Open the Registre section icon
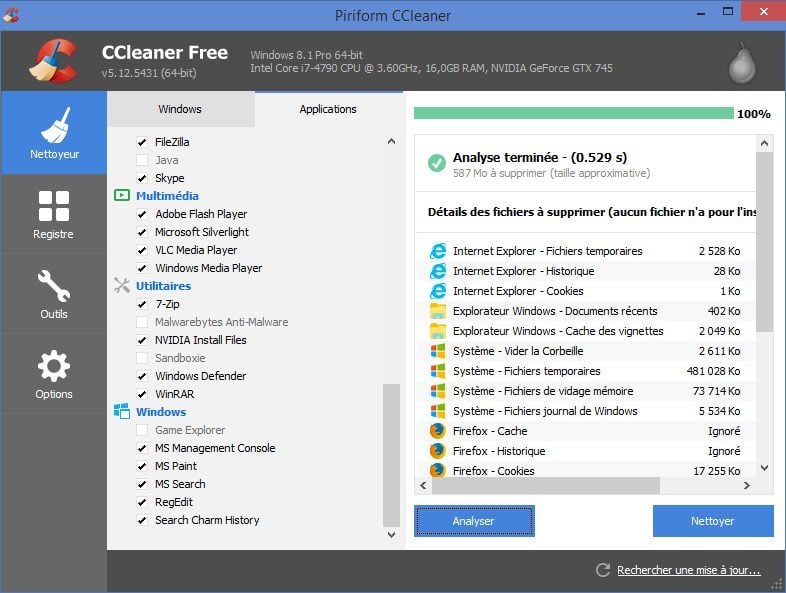This screenshot has width=786, height=593. 54,214
